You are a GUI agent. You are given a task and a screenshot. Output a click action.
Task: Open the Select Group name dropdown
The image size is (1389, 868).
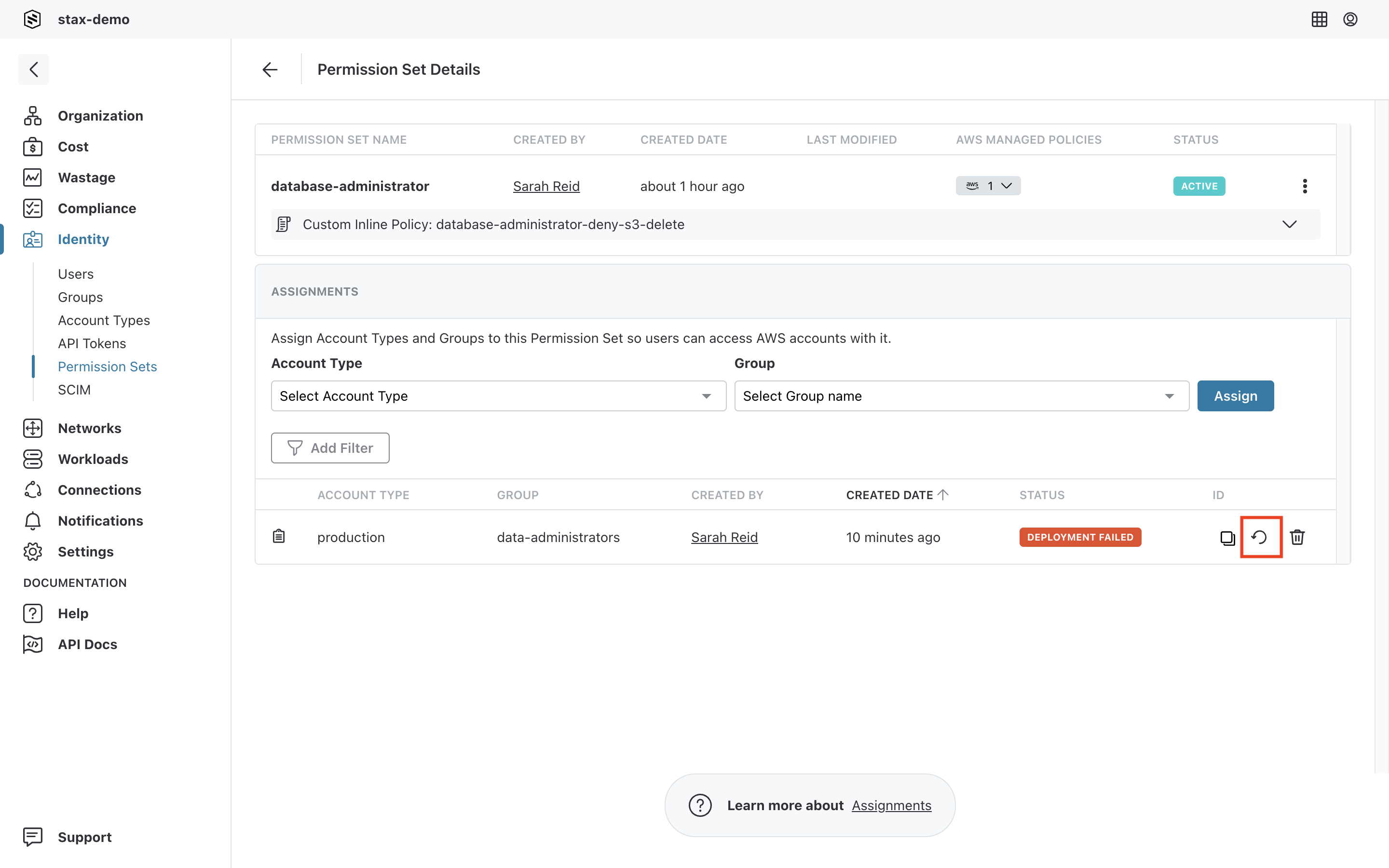tap(961, 396)
